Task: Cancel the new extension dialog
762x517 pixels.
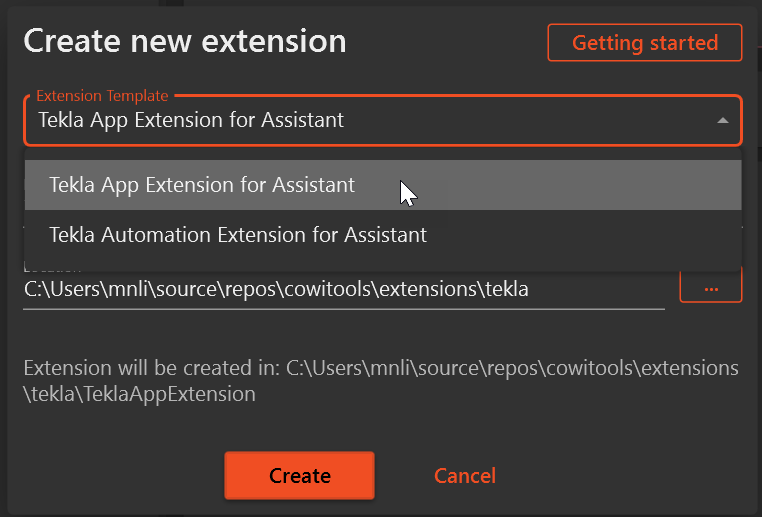Action: pyautogui.click(x=464, y=476)
